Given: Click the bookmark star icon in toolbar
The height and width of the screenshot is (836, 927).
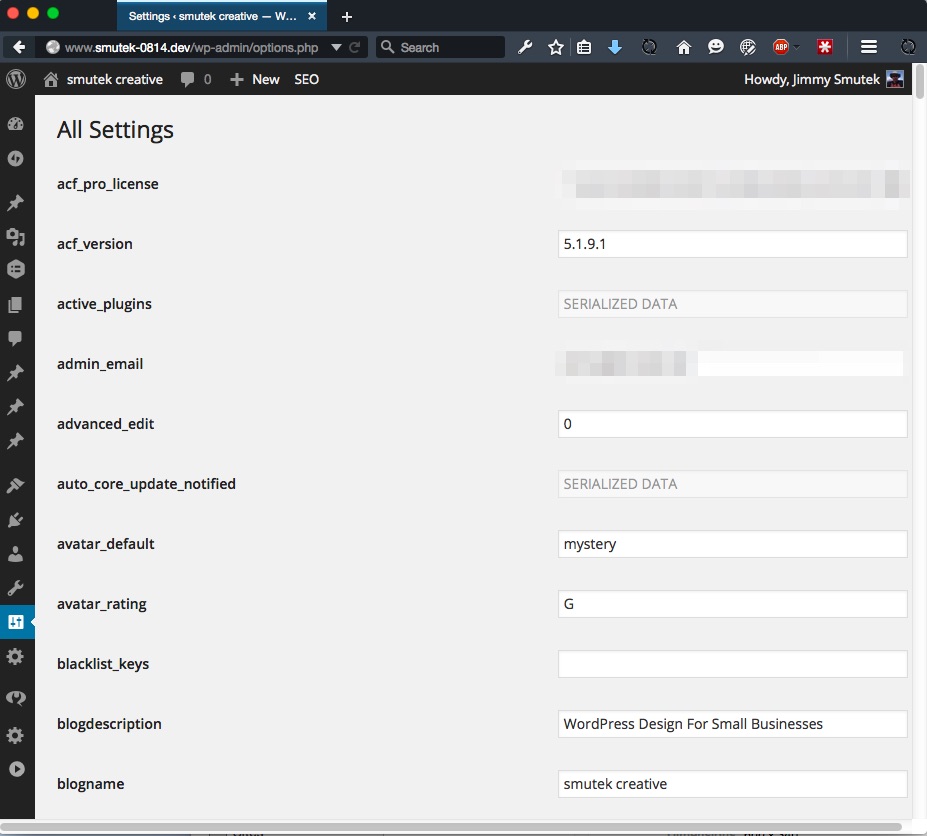Looking at the screenshot, I should coord(556,47).
